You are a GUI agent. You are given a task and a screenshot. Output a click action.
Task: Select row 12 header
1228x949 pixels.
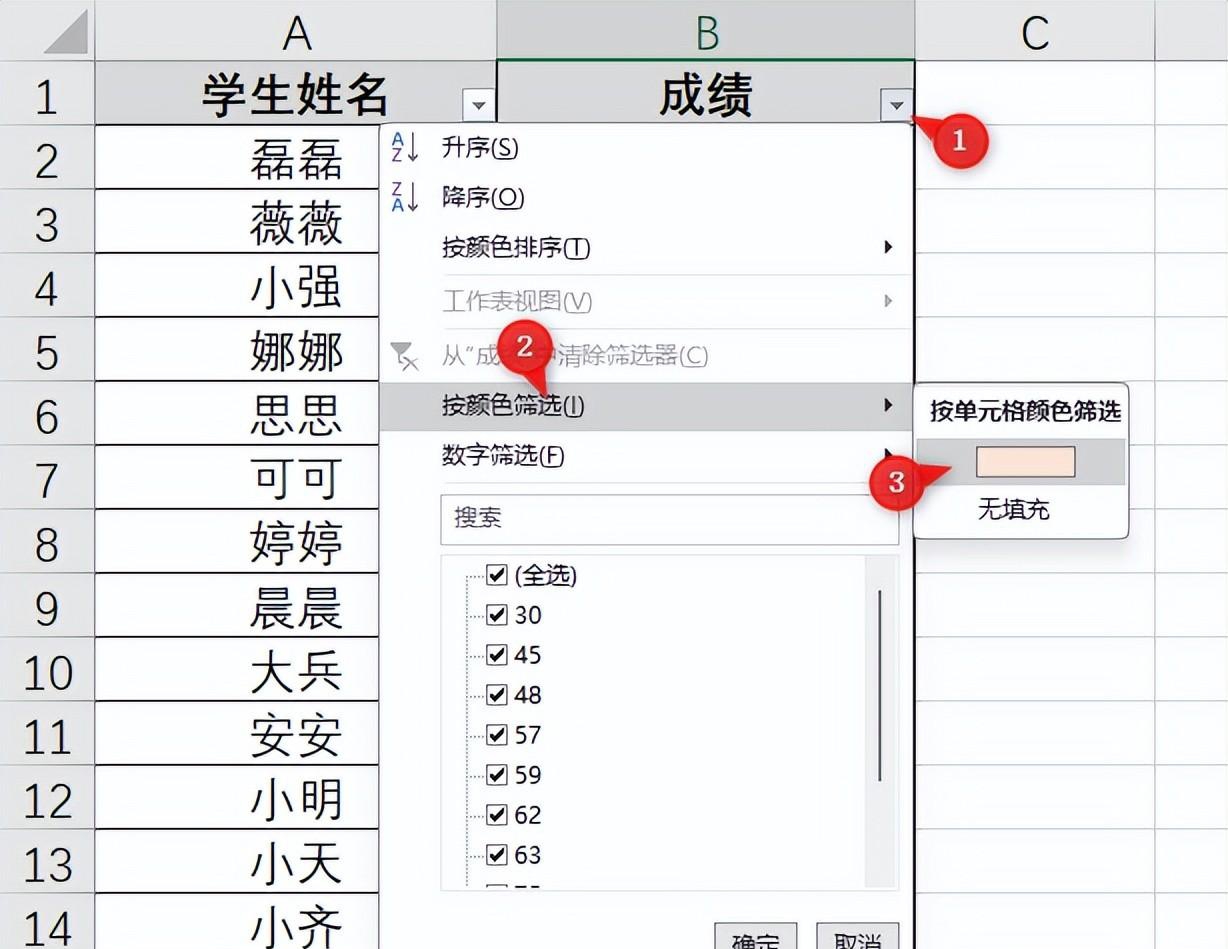click(x=47, y=798)
